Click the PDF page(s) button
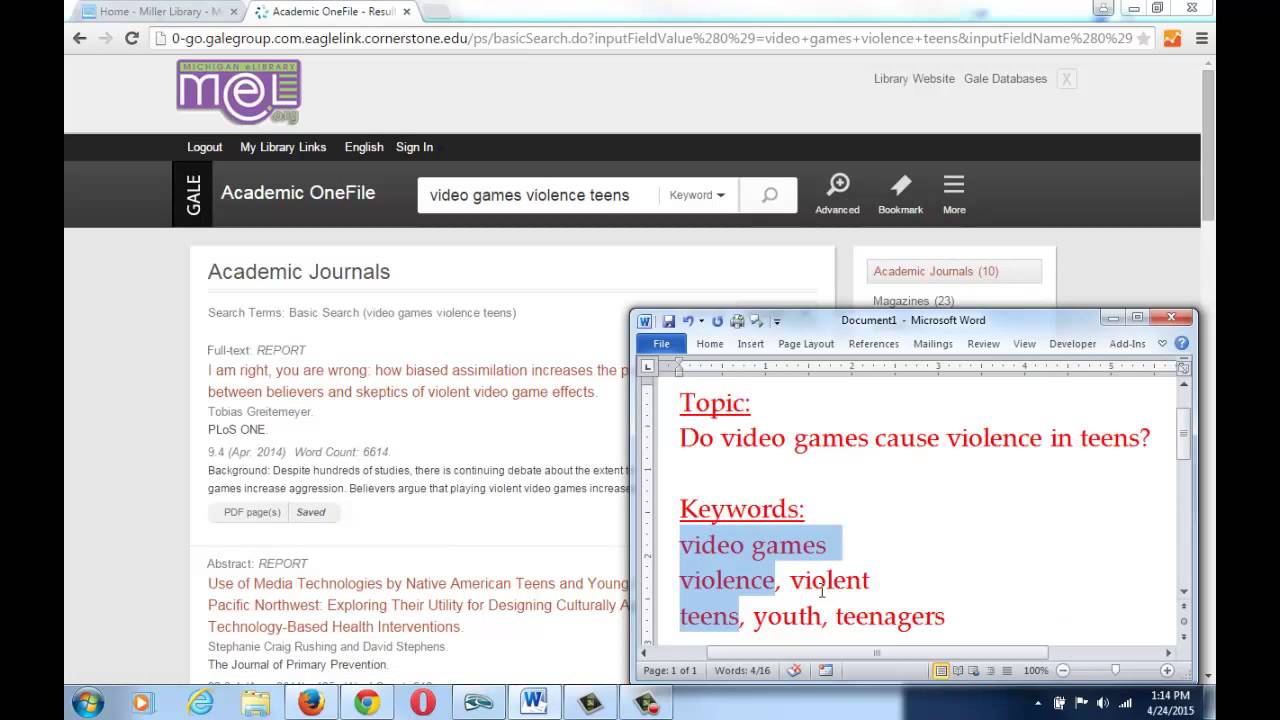 (x=252, y=512)
